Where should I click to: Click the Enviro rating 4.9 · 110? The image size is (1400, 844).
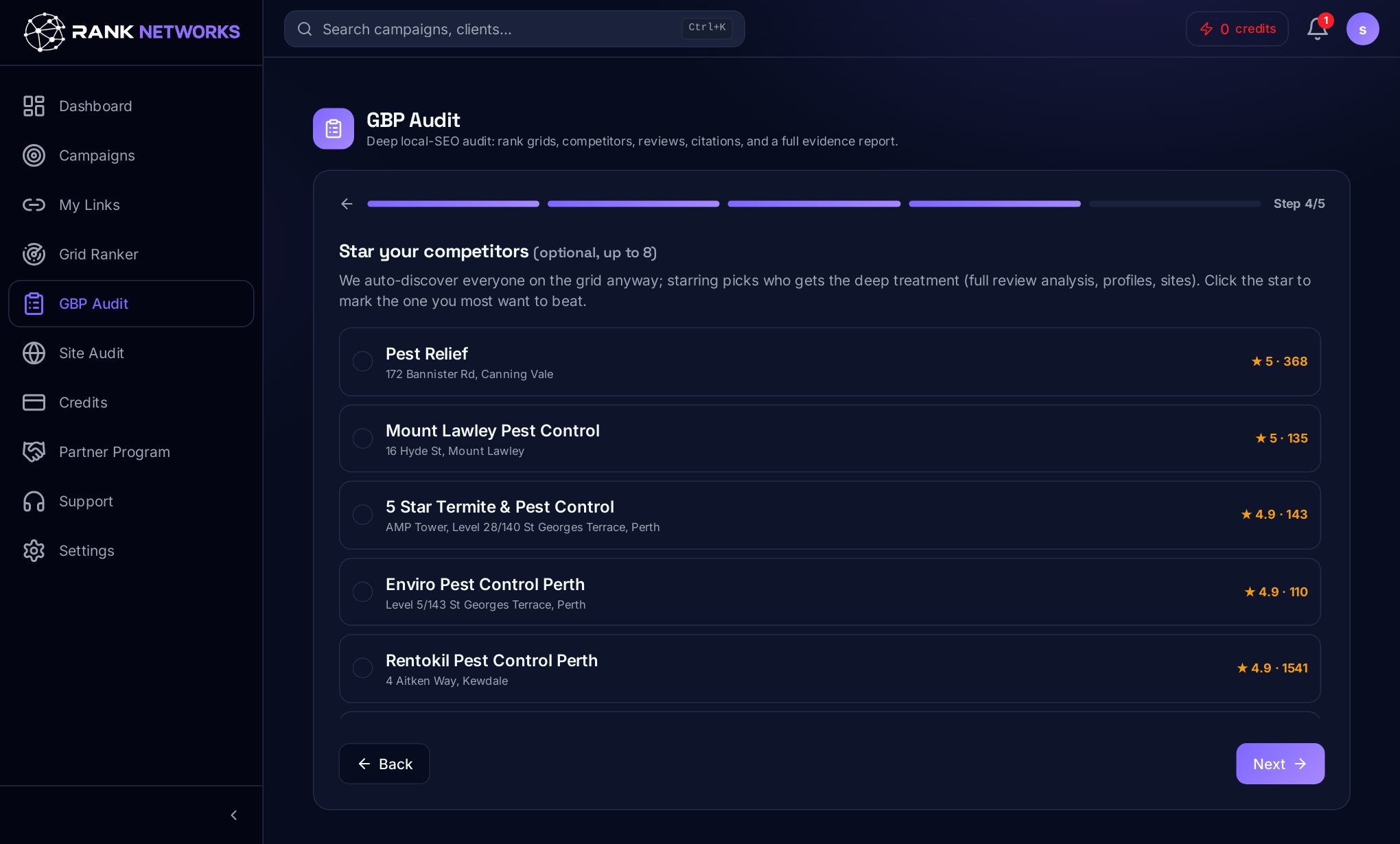(x=1276, y=591)
